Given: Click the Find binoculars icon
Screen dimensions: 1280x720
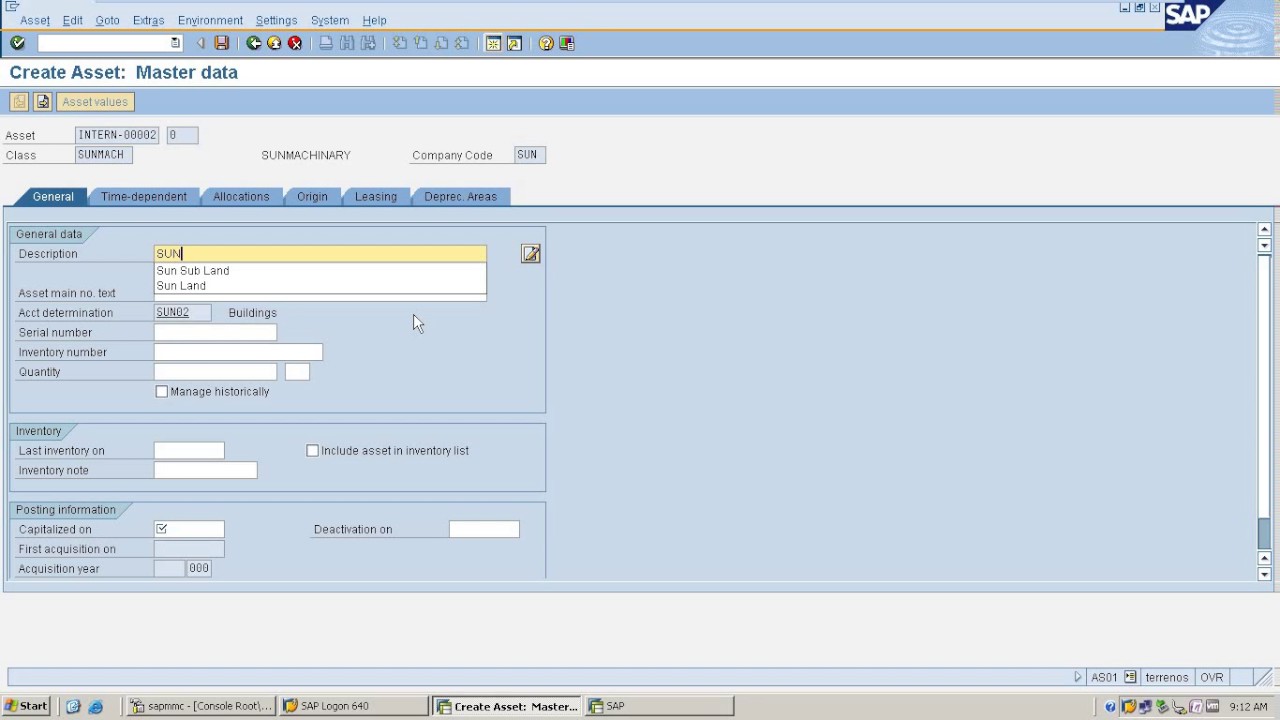Looking at the screenshot, I should [x=347, y=43].
